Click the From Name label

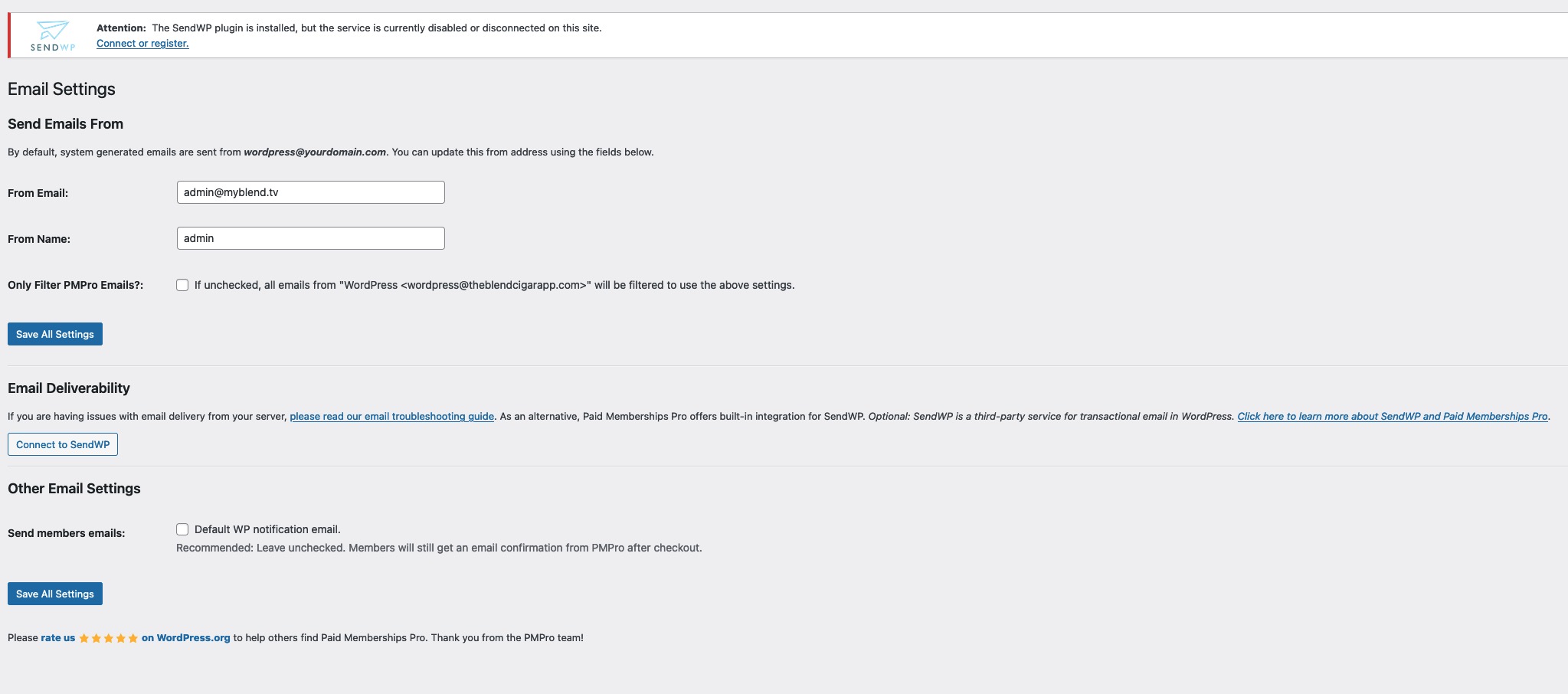[39, 239]
